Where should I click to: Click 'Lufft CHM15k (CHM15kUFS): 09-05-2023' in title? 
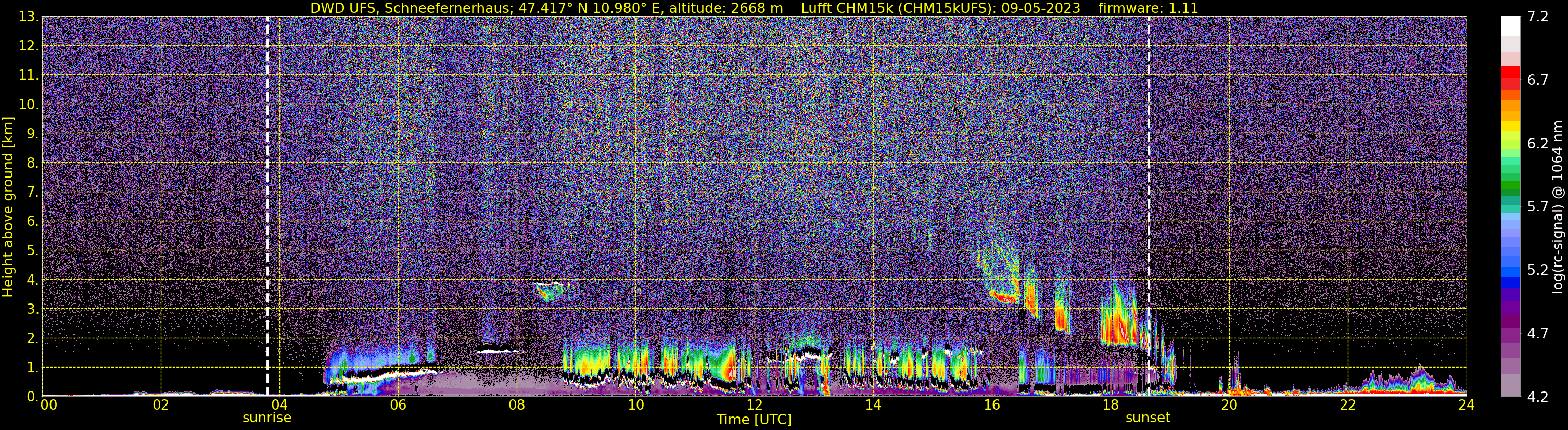pyautogui.click(x=940, y=8)
